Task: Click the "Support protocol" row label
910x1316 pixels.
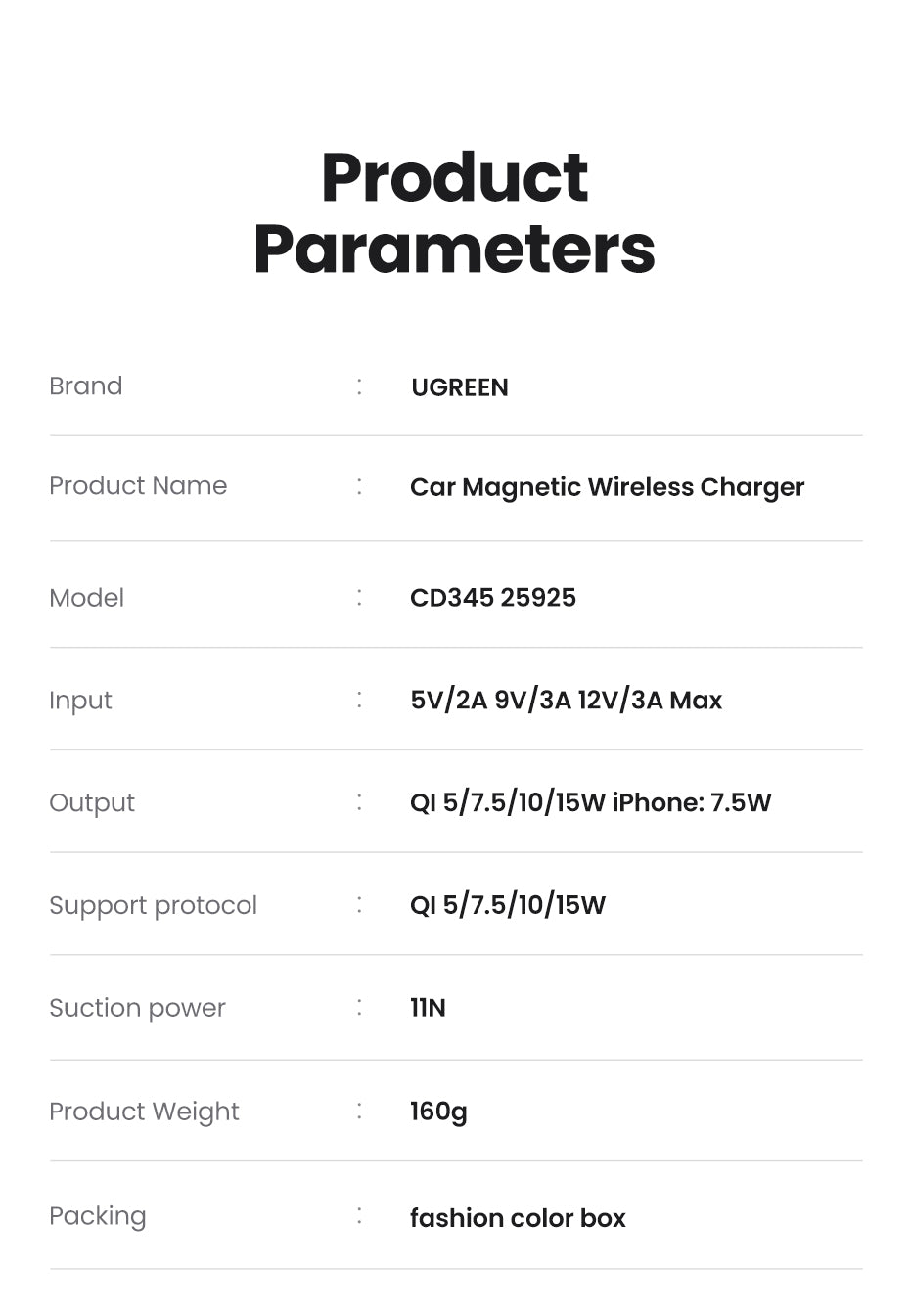Action: (x=153, y=905)
